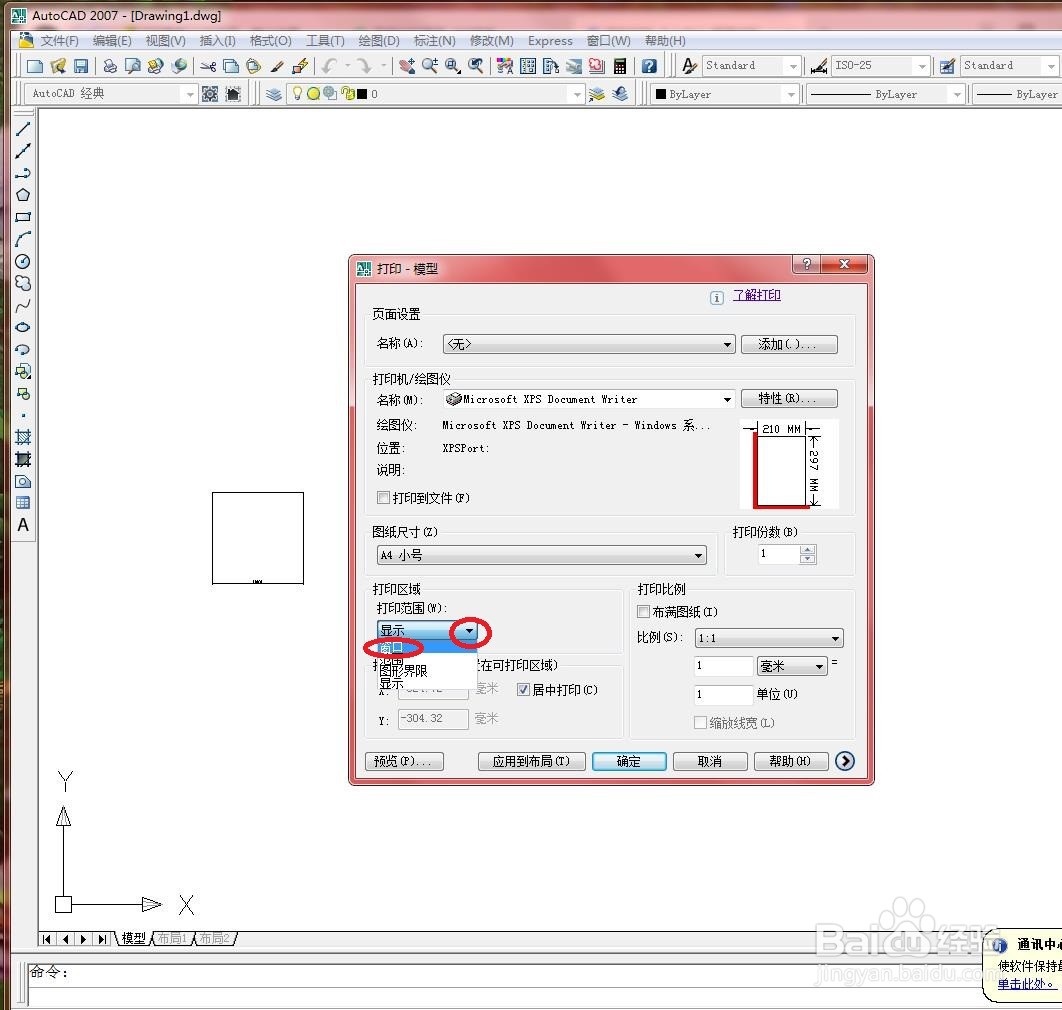Image resolution: width=1062 pixels, height=1010 pixels.
Task: Open AutoCAD Classic workspace dropdown
Action: click(110, 93)
